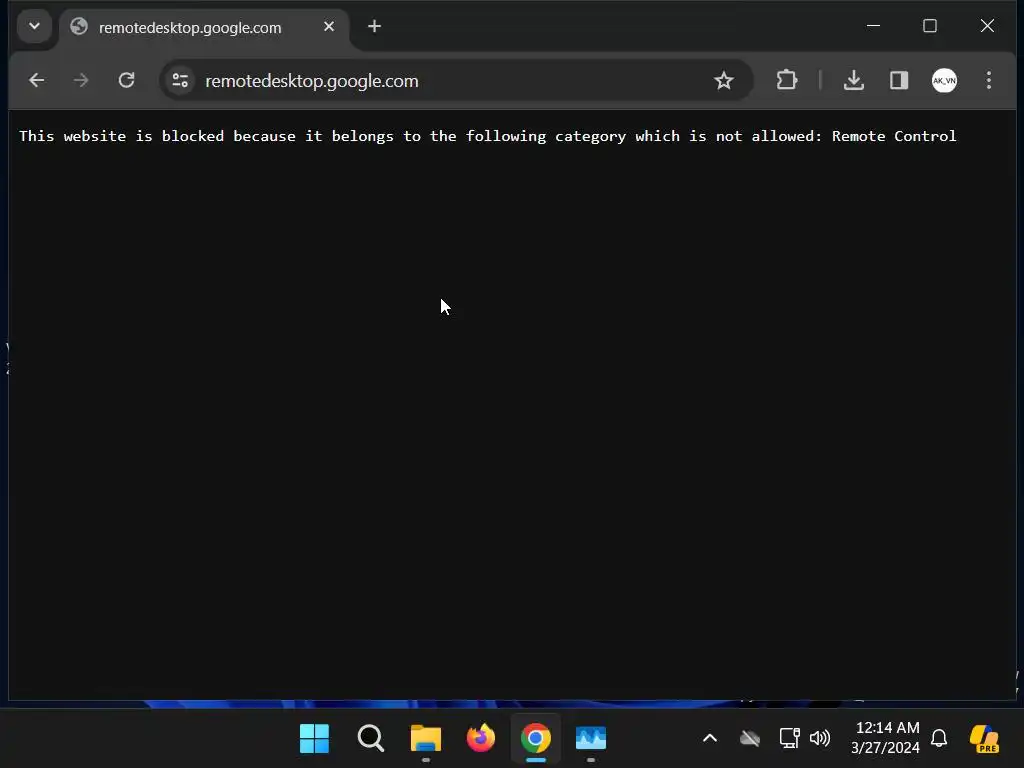
Task: Close the Chrome window
Action: pos(987,26)
